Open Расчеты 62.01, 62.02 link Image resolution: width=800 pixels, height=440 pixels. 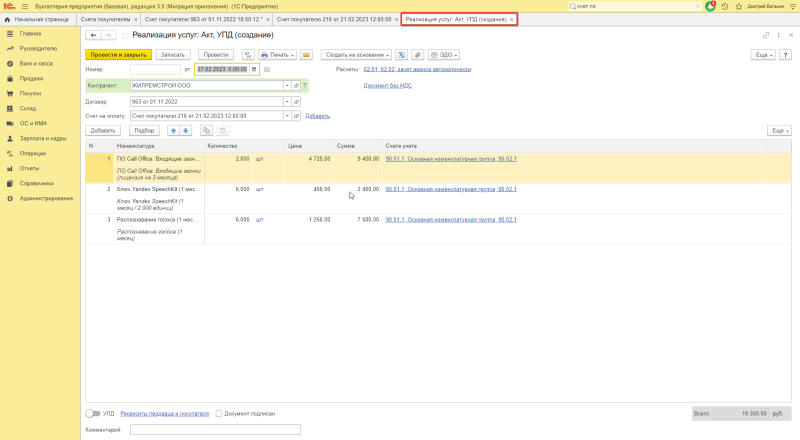pyautogui.click(x=417, y=69)
